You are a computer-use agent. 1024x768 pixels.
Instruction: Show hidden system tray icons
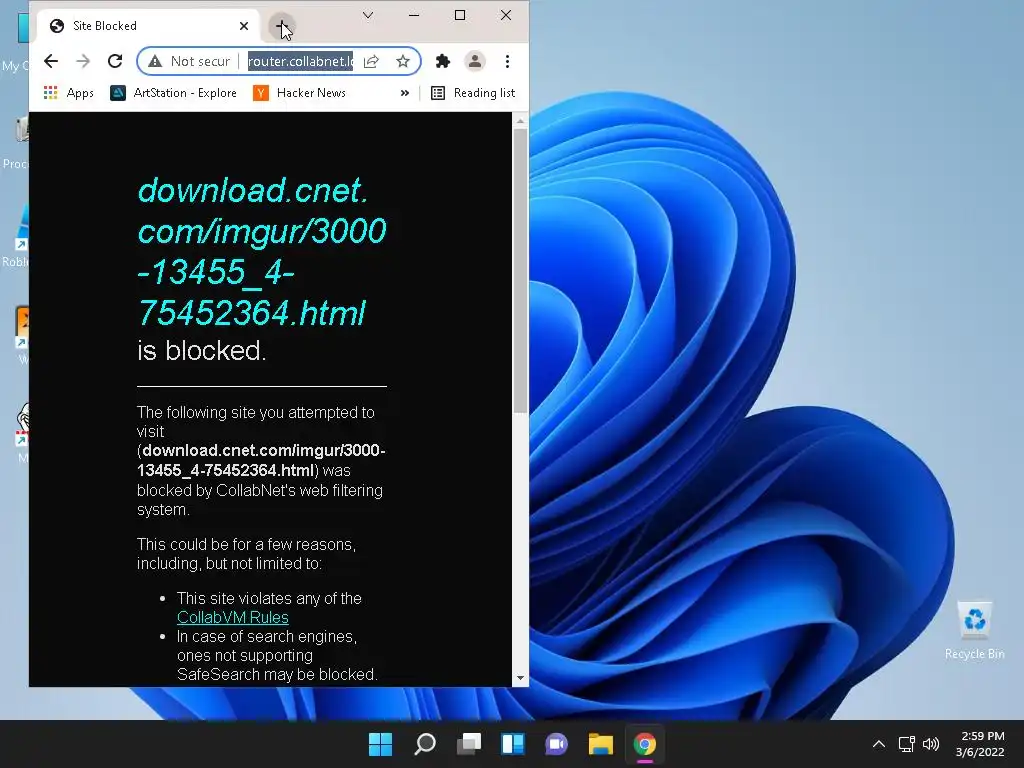[x=879, y=744]
